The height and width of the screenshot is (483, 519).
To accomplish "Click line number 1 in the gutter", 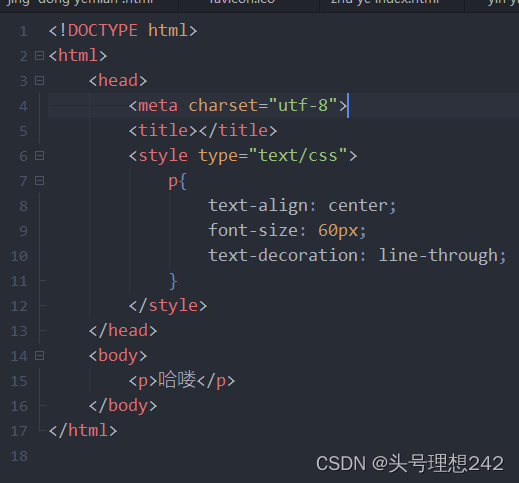I will [23, 31].
